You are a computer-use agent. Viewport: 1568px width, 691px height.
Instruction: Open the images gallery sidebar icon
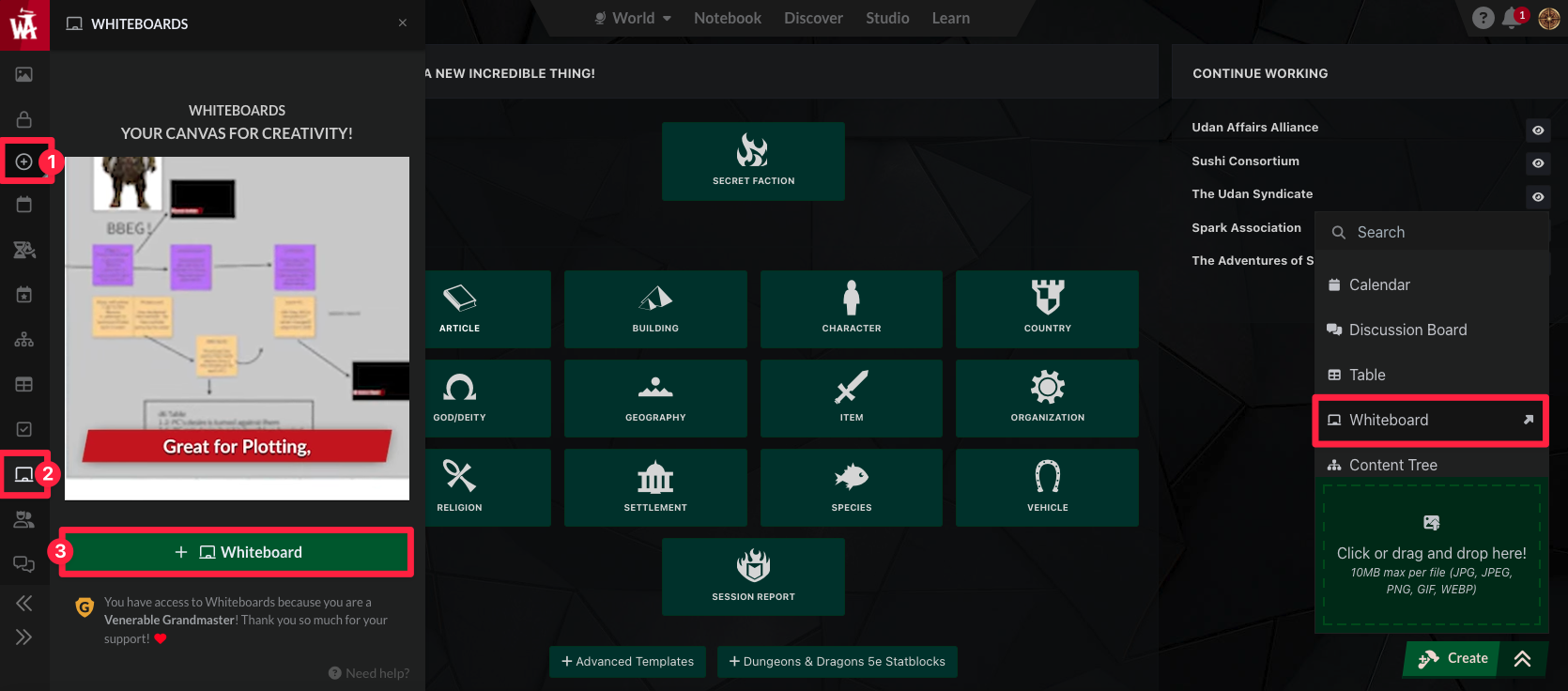point(24,74)
